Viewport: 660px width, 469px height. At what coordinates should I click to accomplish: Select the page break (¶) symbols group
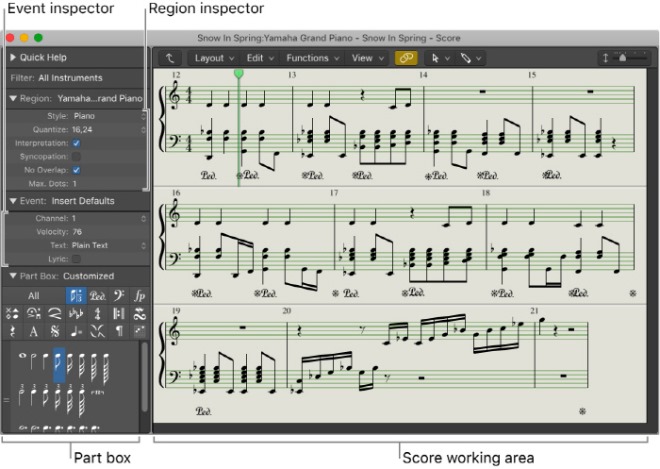pos(119,331)
